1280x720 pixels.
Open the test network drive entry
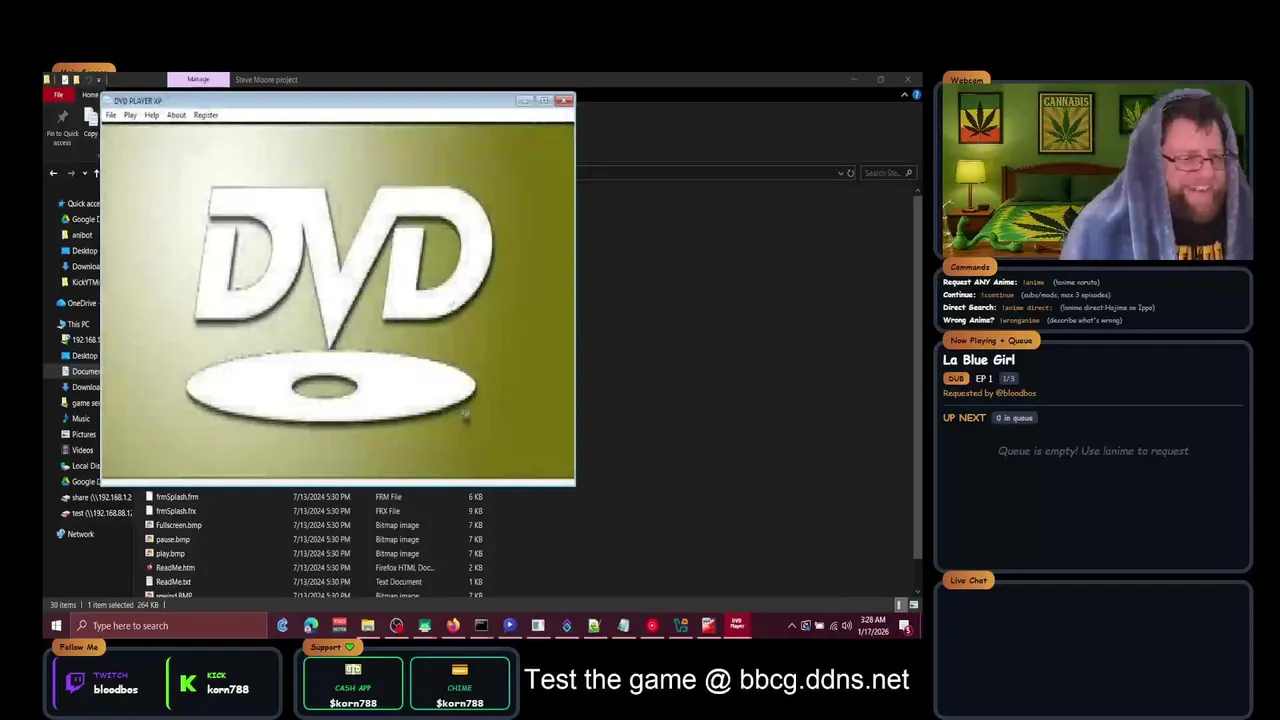point(96,513)
